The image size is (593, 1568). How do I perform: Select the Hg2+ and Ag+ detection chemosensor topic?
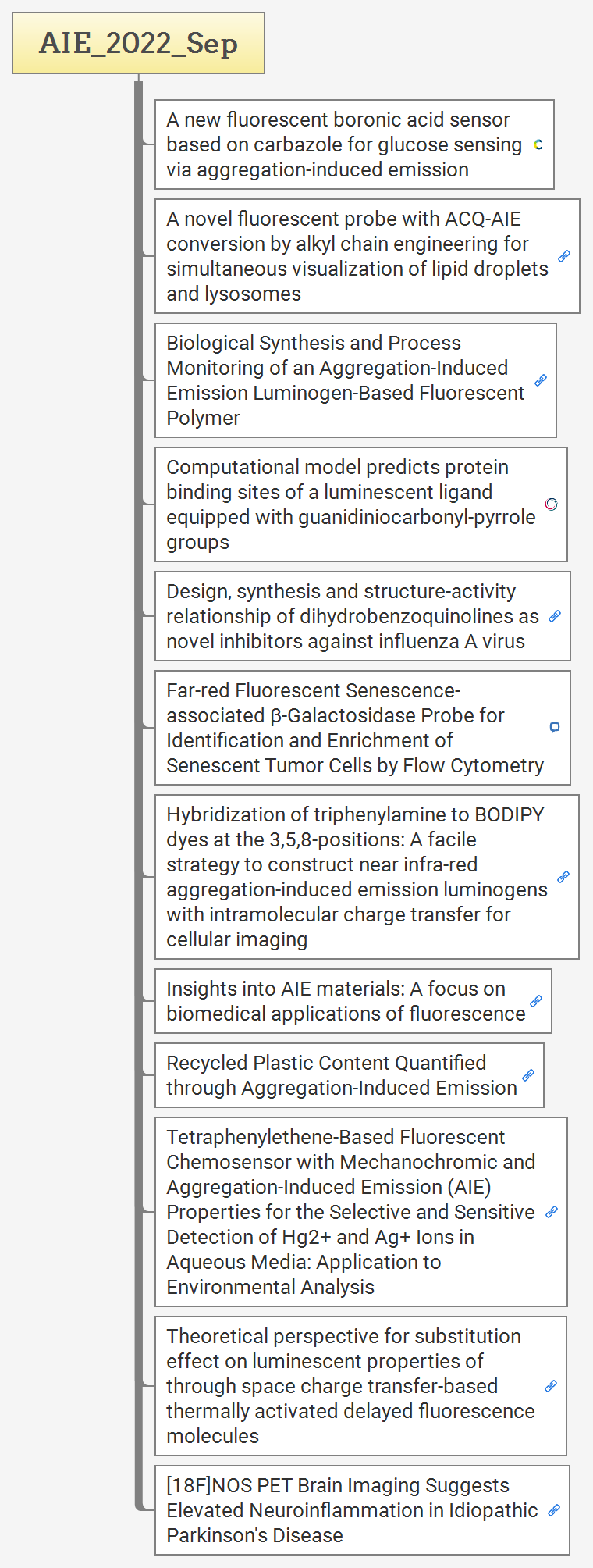[360, 1212]
